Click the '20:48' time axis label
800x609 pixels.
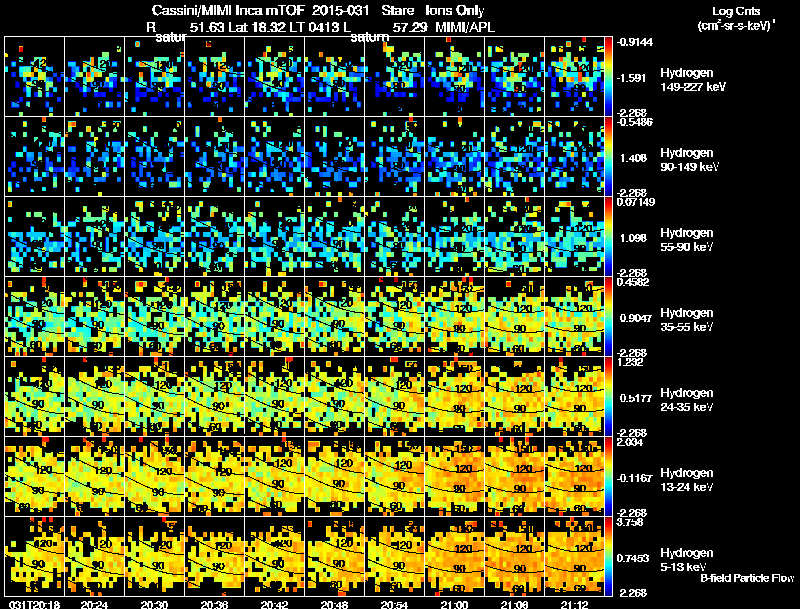click(334, 604)
